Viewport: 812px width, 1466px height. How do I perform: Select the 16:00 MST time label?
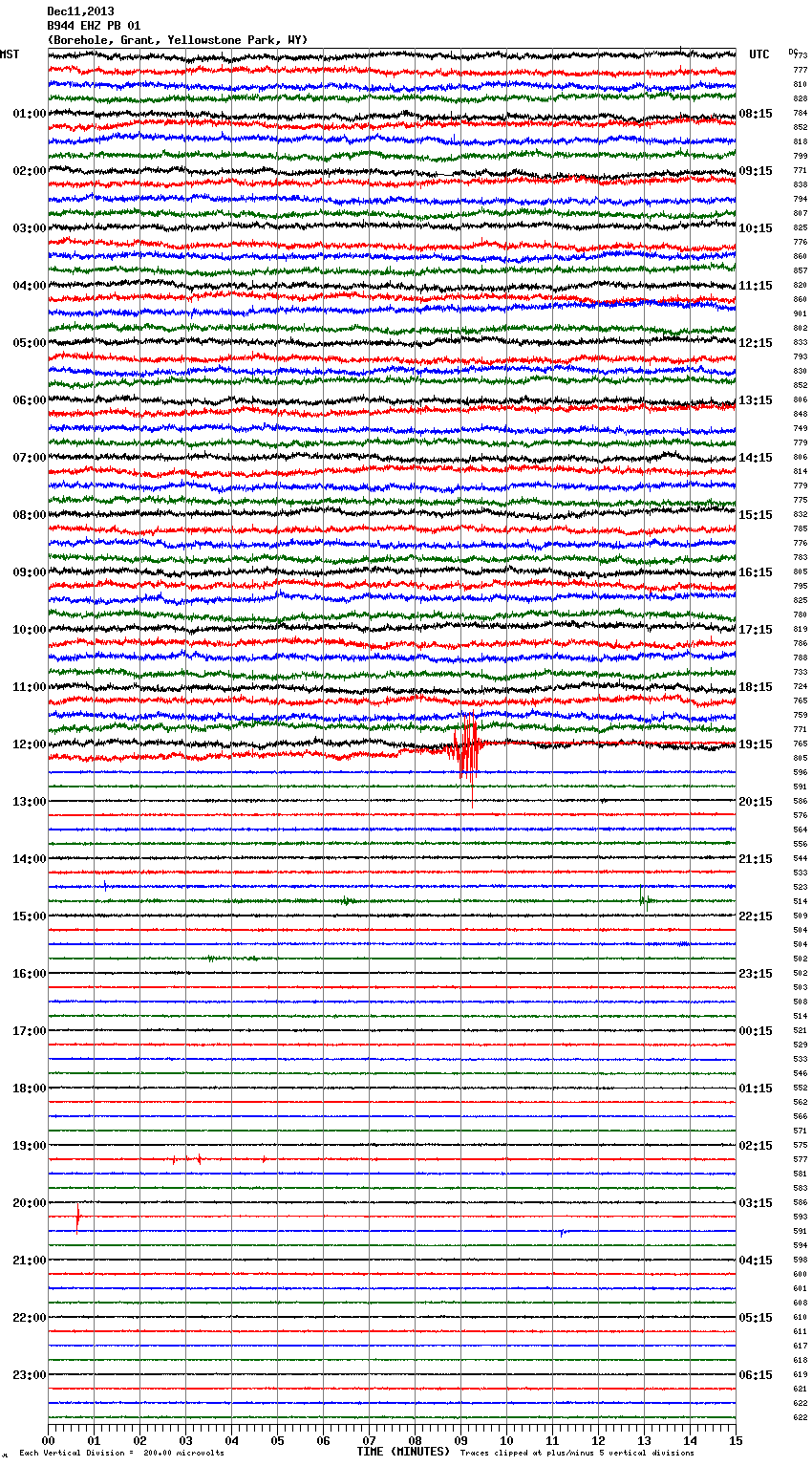click(30, 974)
